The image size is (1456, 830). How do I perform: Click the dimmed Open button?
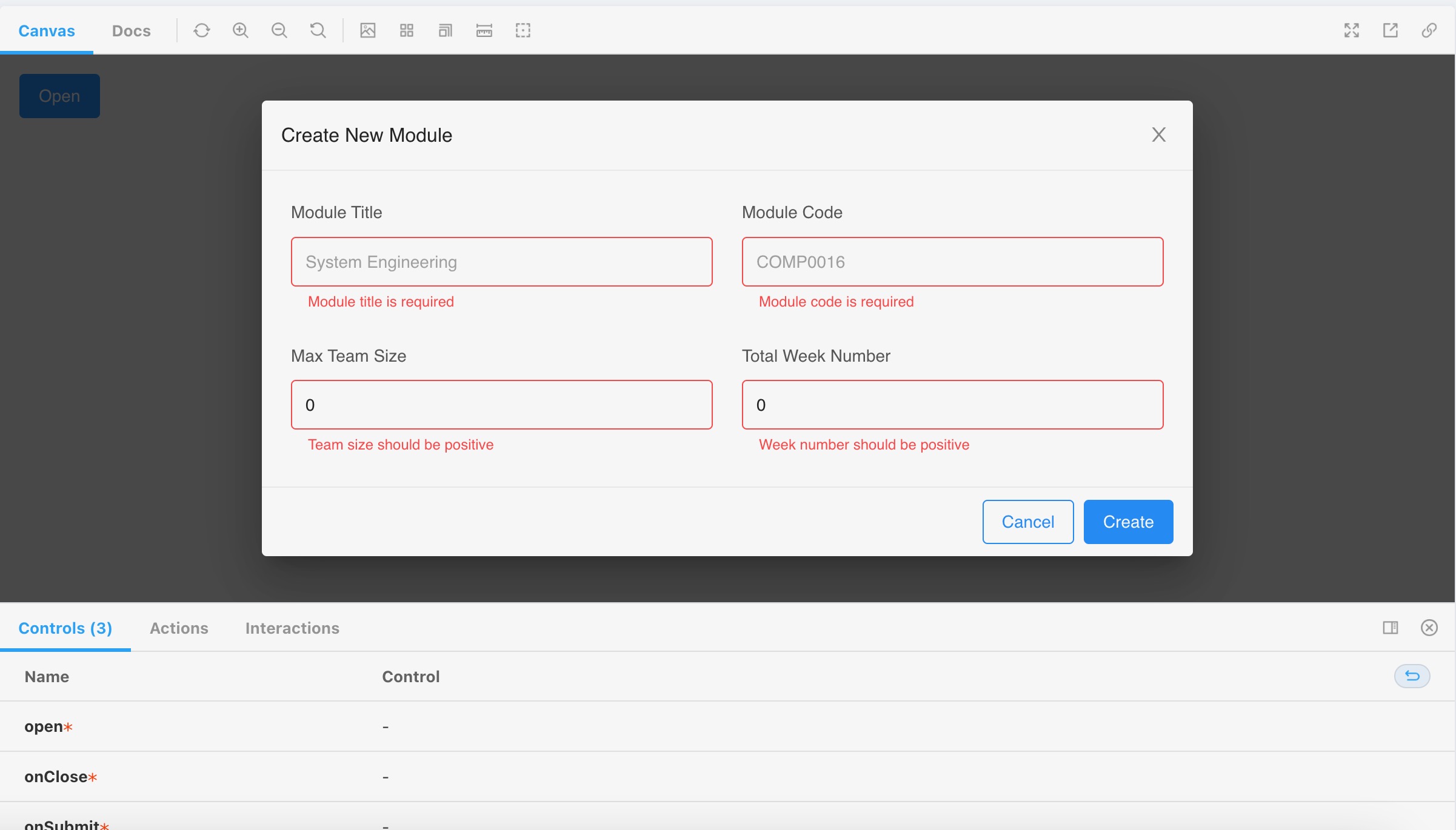click(59, 96)
